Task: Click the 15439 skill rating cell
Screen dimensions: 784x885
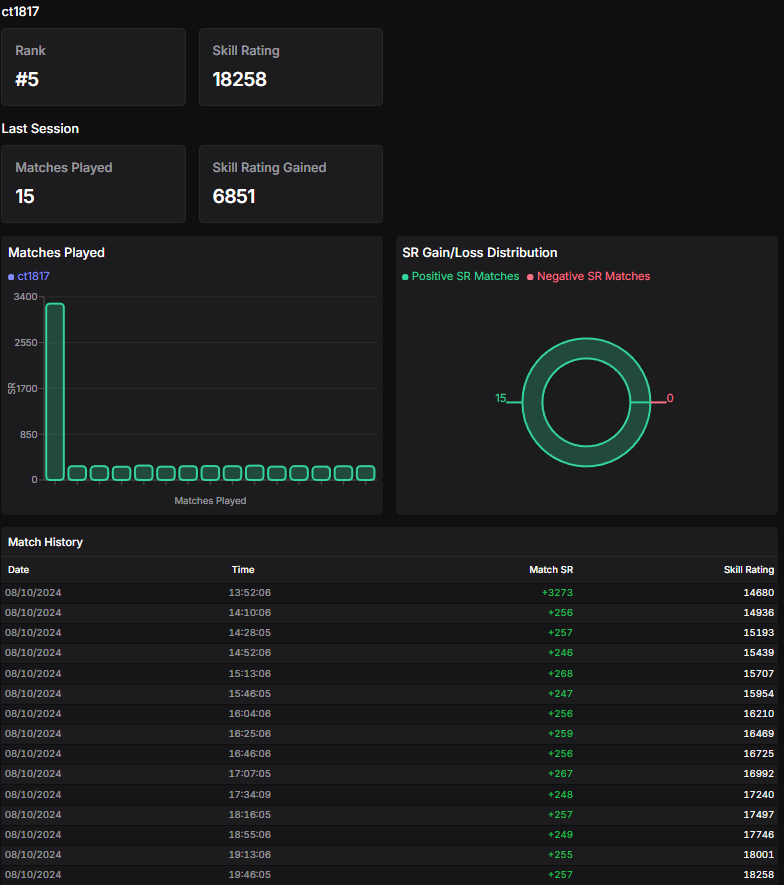Action: [759, 652]
